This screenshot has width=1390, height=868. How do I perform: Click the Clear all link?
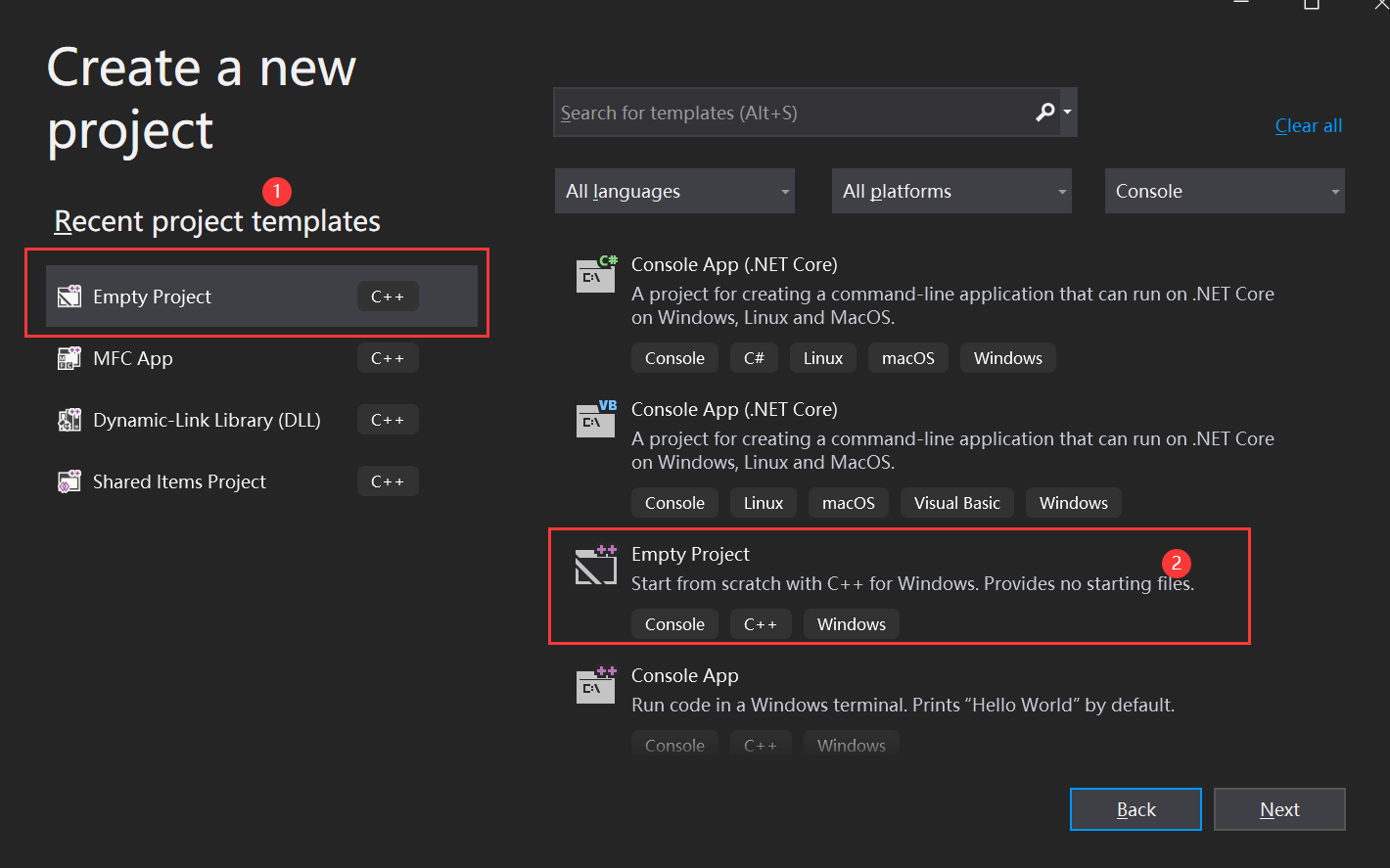[x=1308, y=125]
